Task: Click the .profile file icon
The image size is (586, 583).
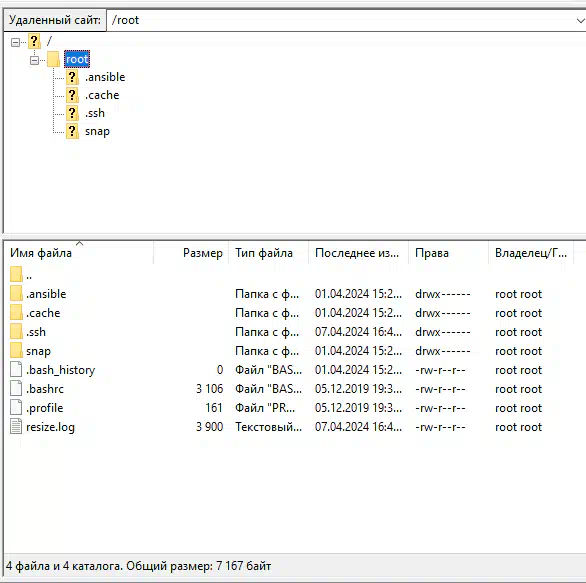Action: coord(16,407)
